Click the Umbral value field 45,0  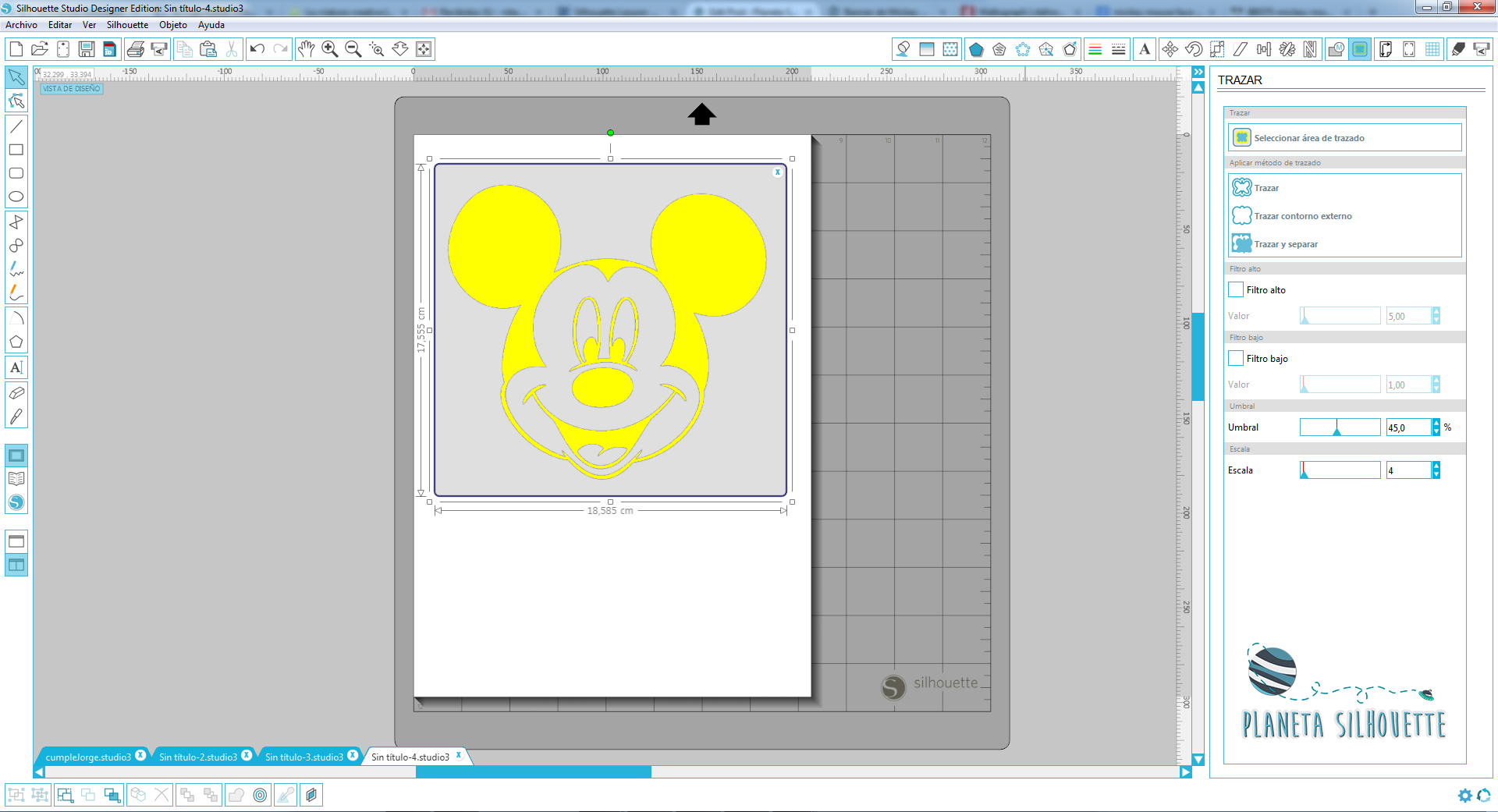[x=1408, y=427]
